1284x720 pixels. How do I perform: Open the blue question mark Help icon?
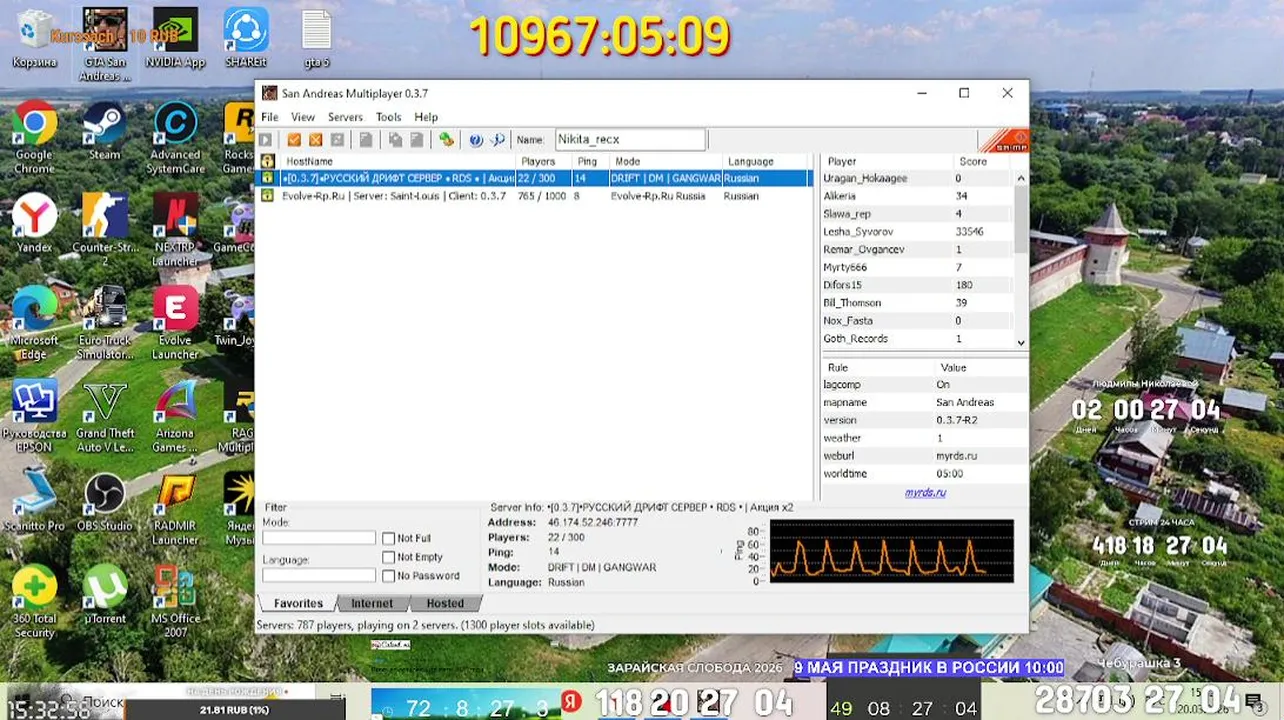pos(476,140)
